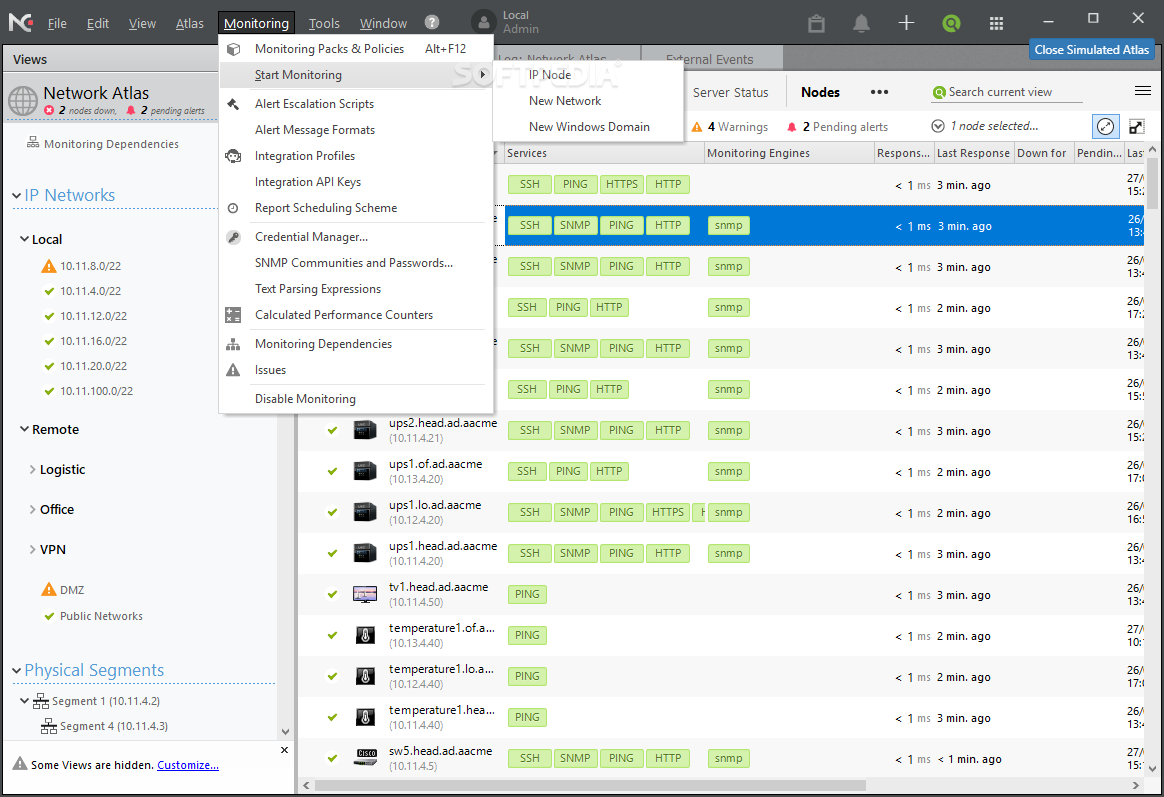This screenshot has height=797, width=1164.
Task: Switch to External Events tab
Action: [x=710, y=59]
